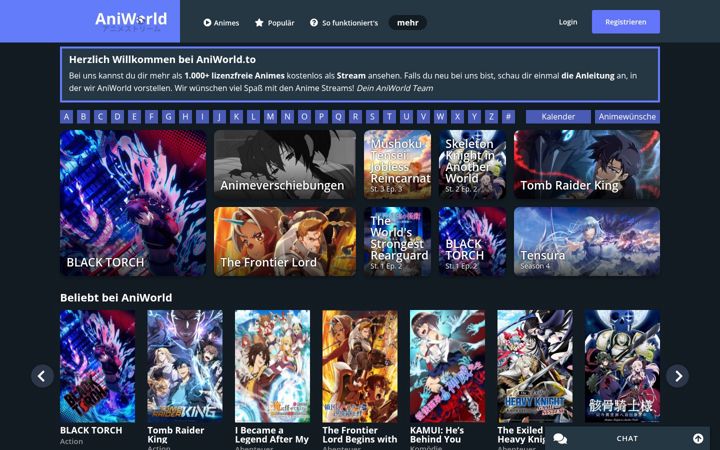Show previous popular animes with left arrow
This screenshot has height=450, width=720.
[42, 376]
